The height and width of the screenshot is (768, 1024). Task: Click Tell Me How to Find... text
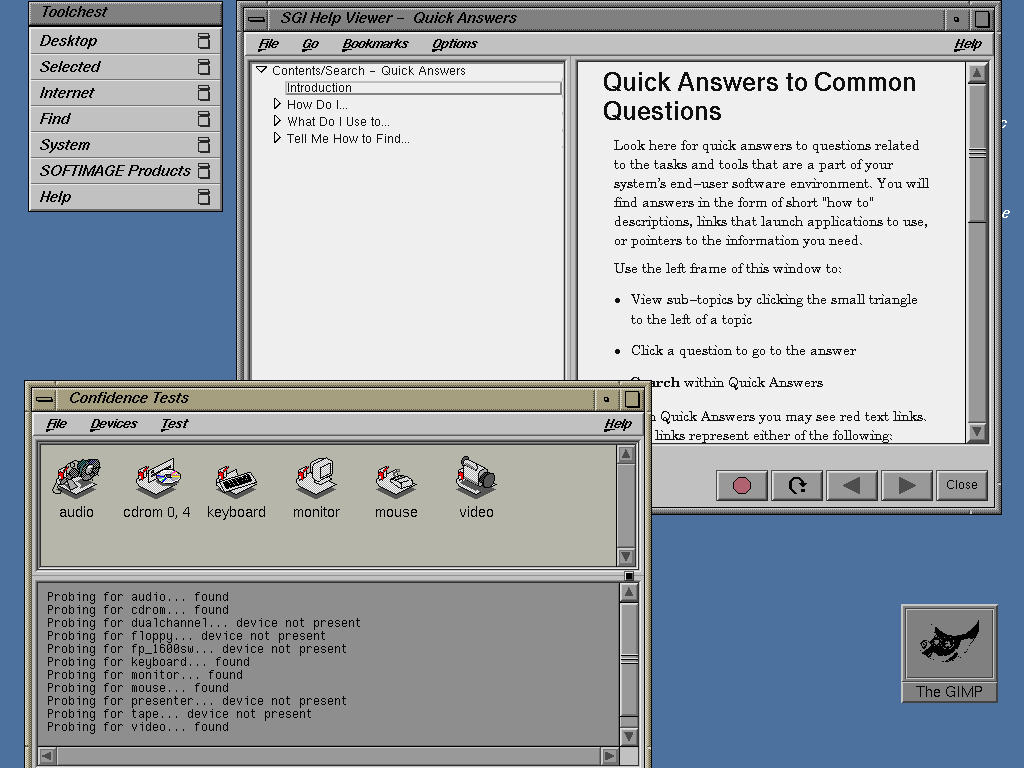click(x=348, y=138)
